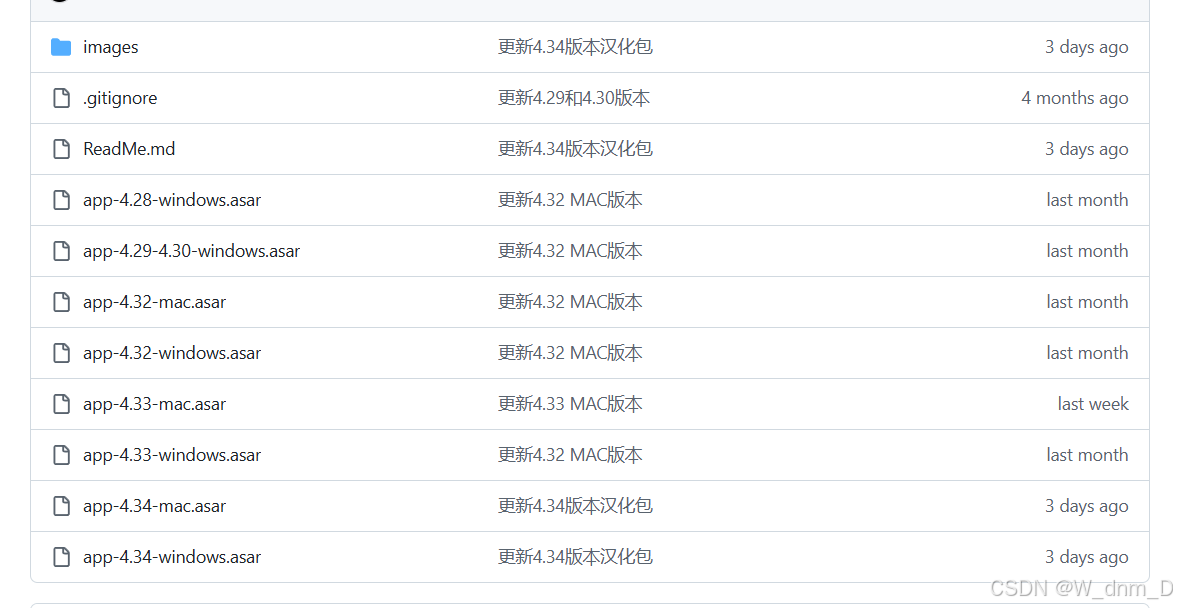Click the ReadMe.md file icon
The width and height of the screenshot is (1177, 608).
click(62, 149)
